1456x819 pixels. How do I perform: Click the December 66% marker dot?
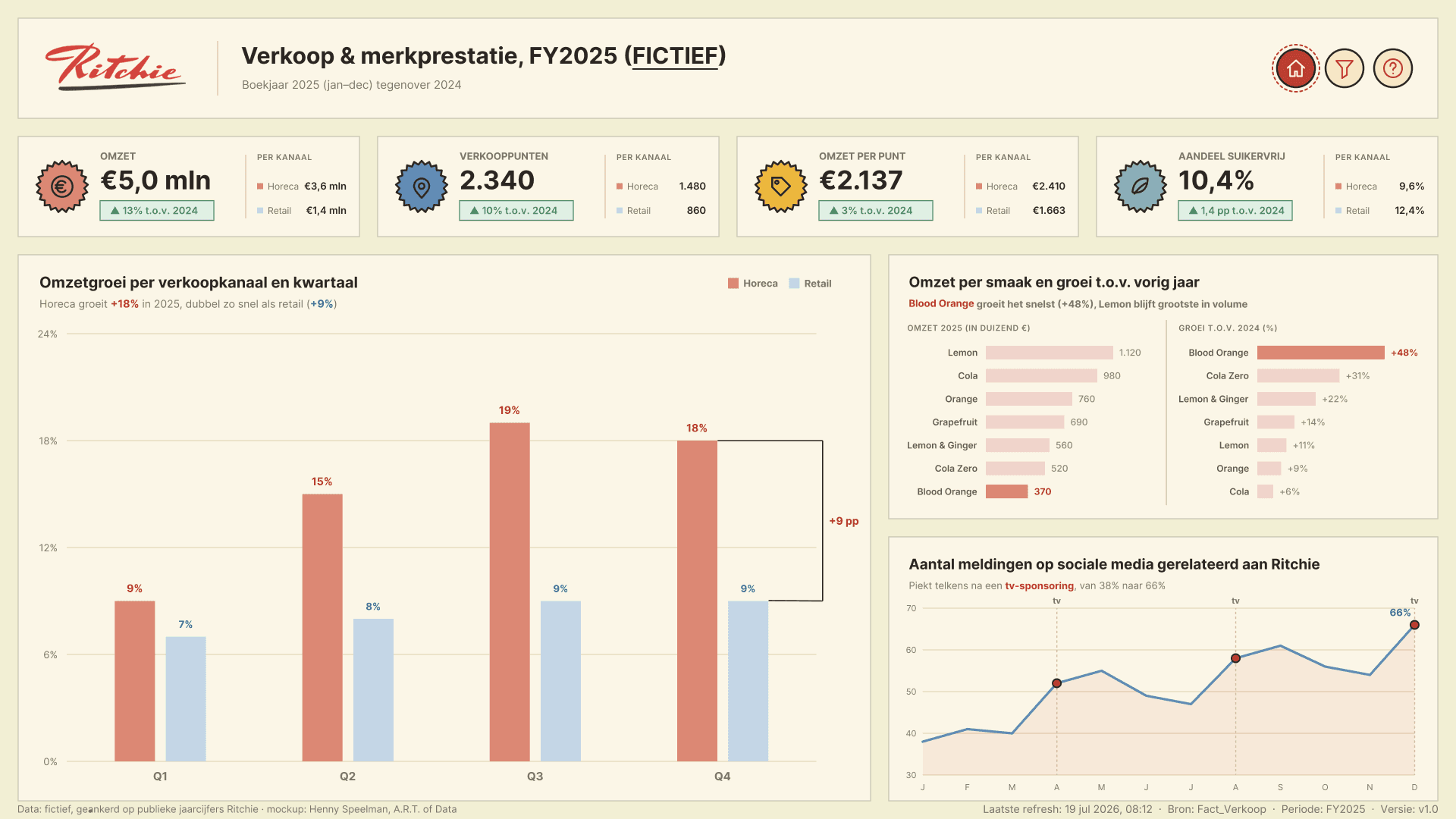coord(1414,625)
